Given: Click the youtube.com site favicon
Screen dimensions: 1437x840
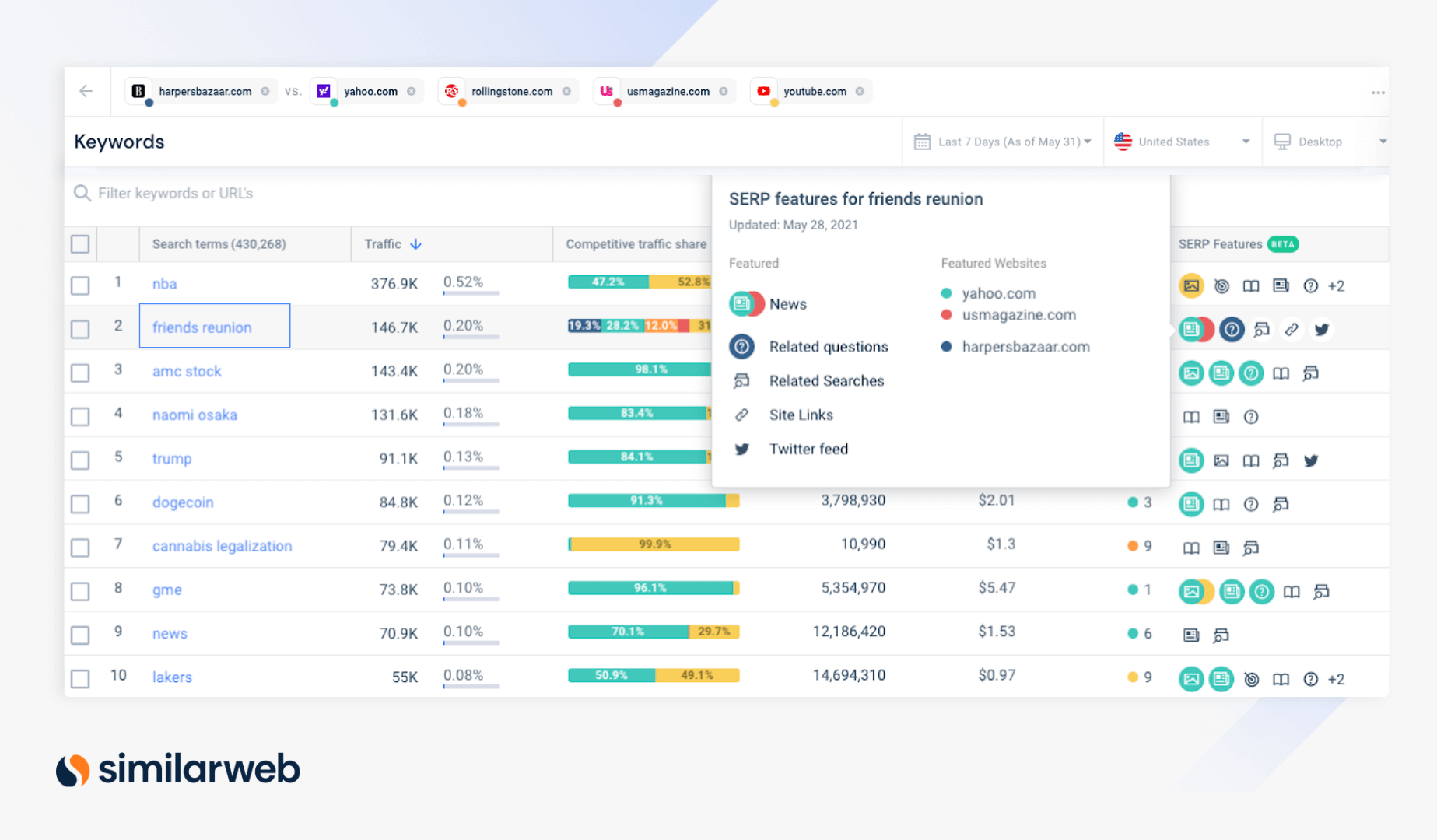Looking at the screenshot, I should 764,91.
